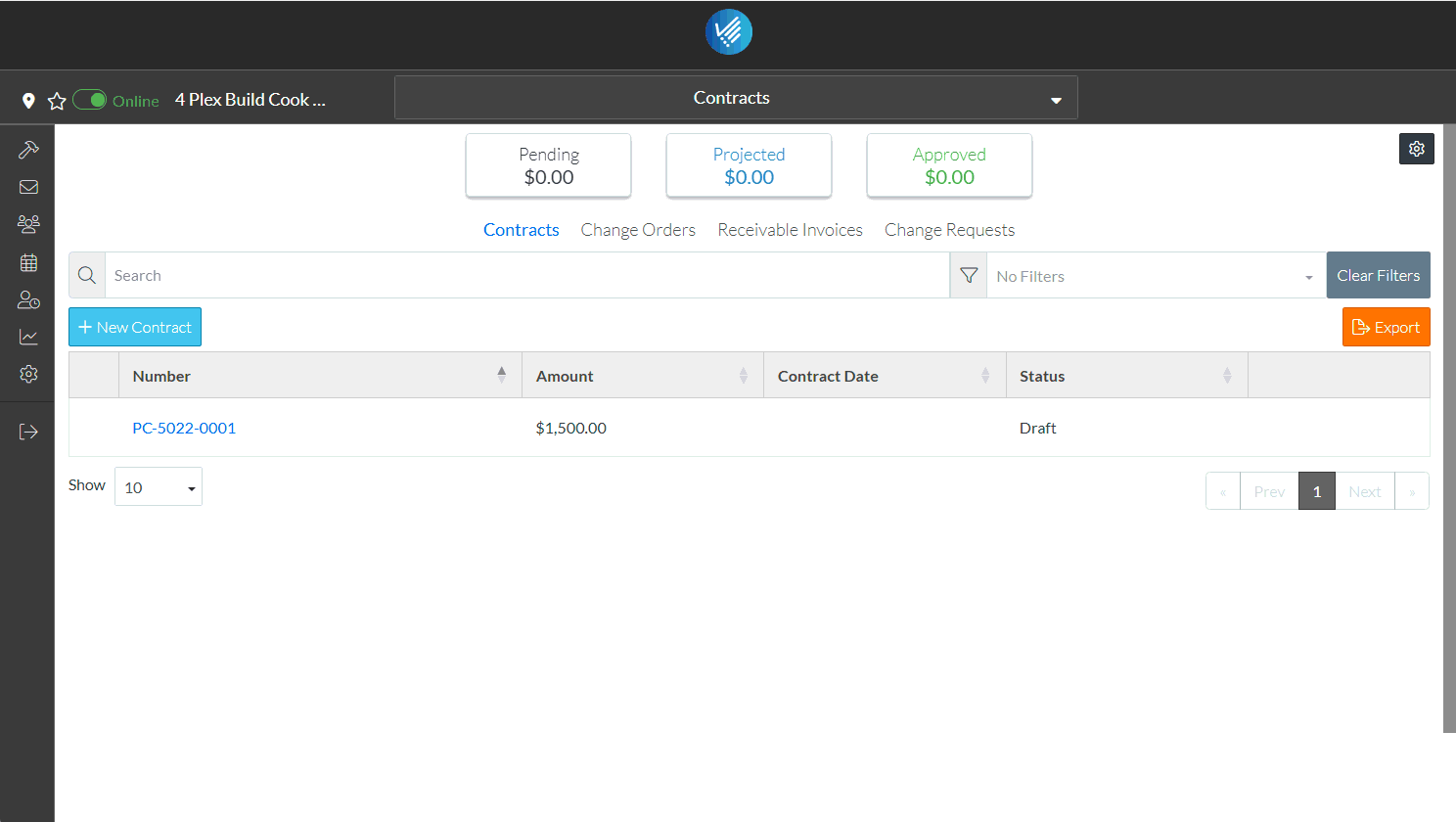Viewport: 1456px width, 822px height.
Task: Open the No Filters dropdown
Action: [x=1157, y=276]
